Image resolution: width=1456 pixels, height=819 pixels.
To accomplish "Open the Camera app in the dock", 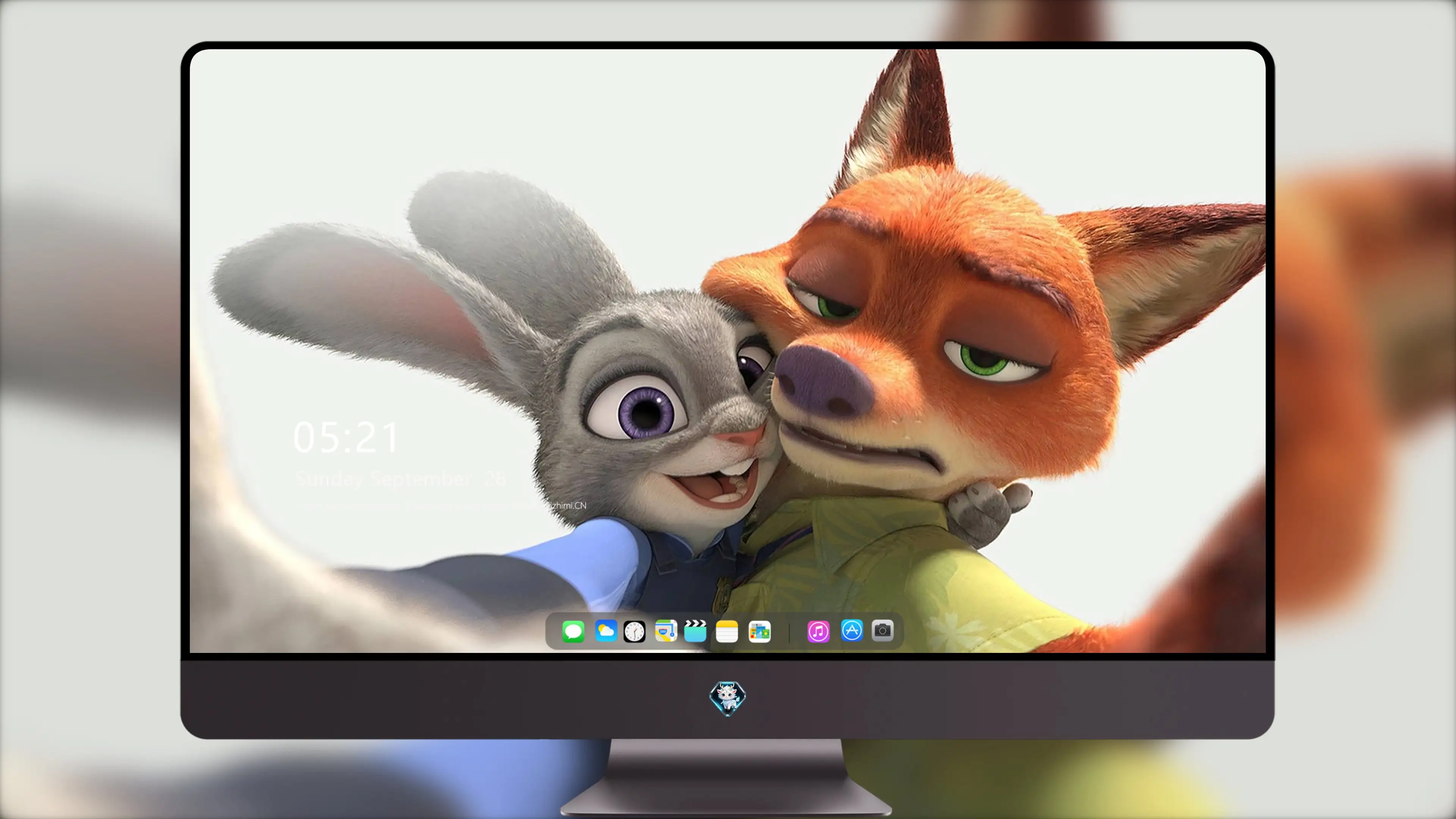I will (883, 630).
